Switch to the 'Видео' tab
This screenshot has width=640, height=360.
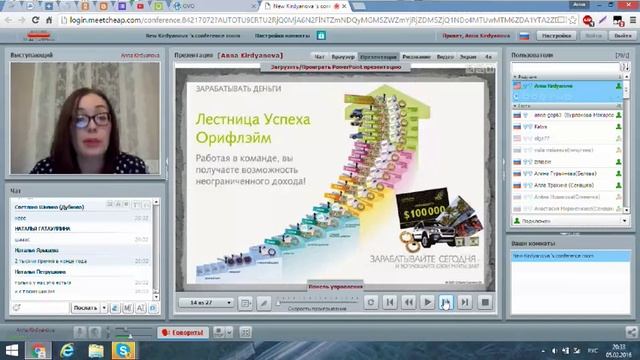pyautogui.click(x=445, y=57)
